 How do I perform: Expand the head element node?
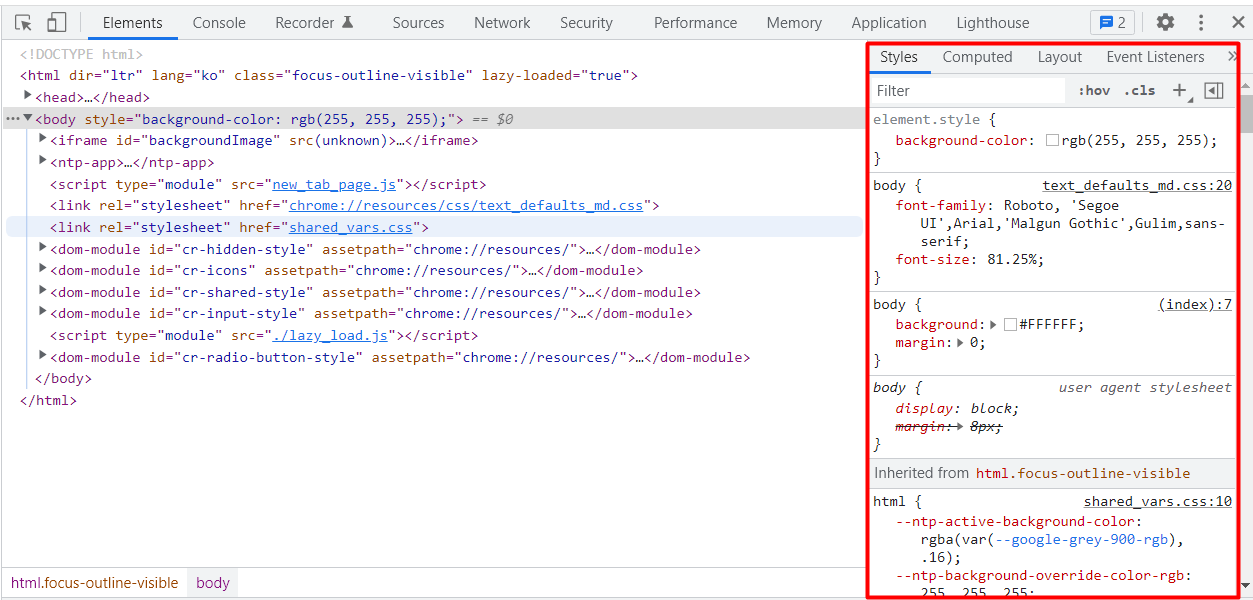[28, 96]
